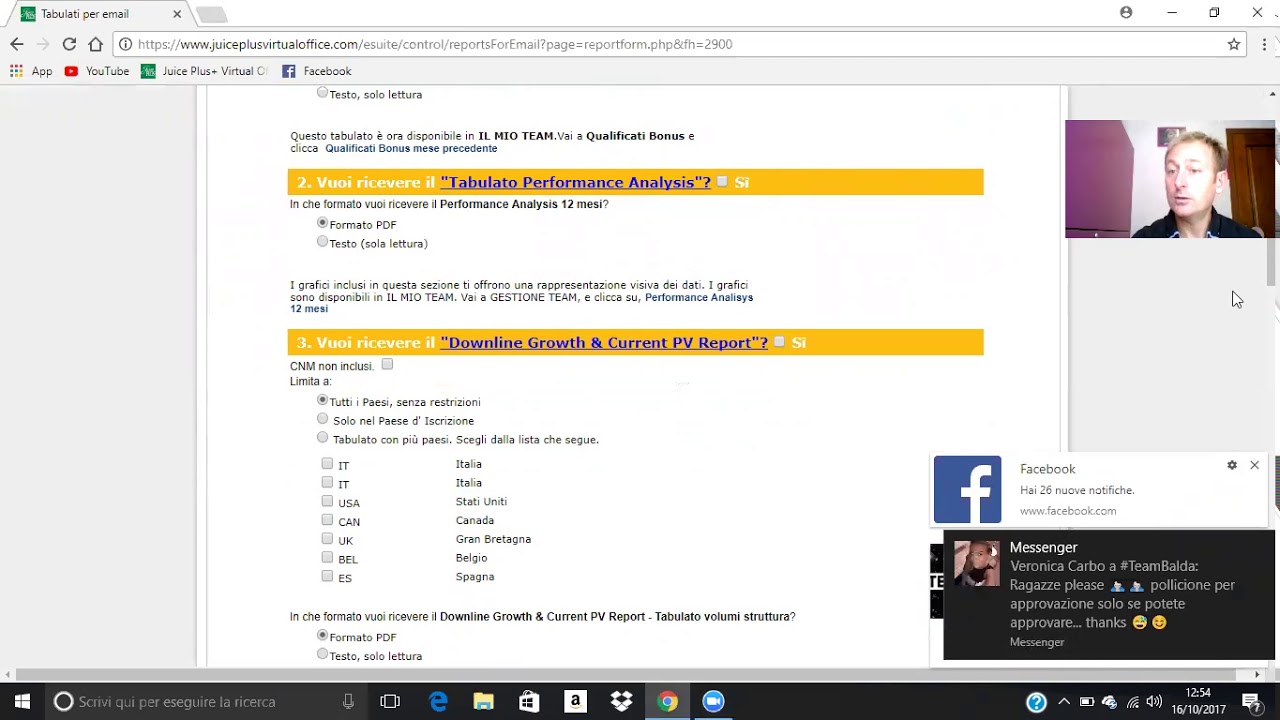The width and height of the screenshot is (1280, 720).
Task: Open Tabulato Performance Analysis link
Action: coord(575,182)
